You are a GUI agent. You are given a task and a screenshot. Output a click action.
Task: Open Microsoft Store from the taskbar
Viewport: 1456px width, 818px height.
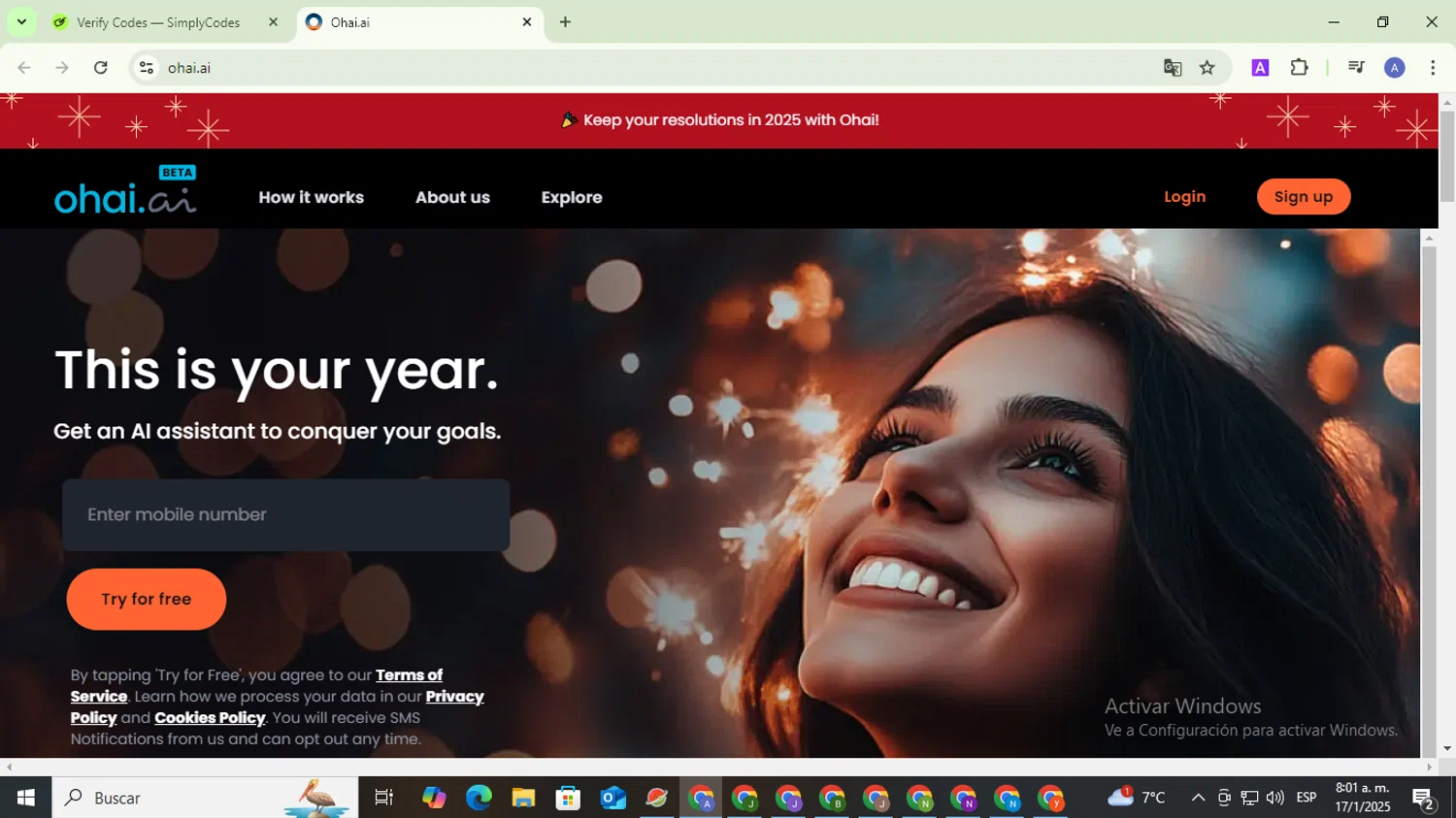click(568, 798)
